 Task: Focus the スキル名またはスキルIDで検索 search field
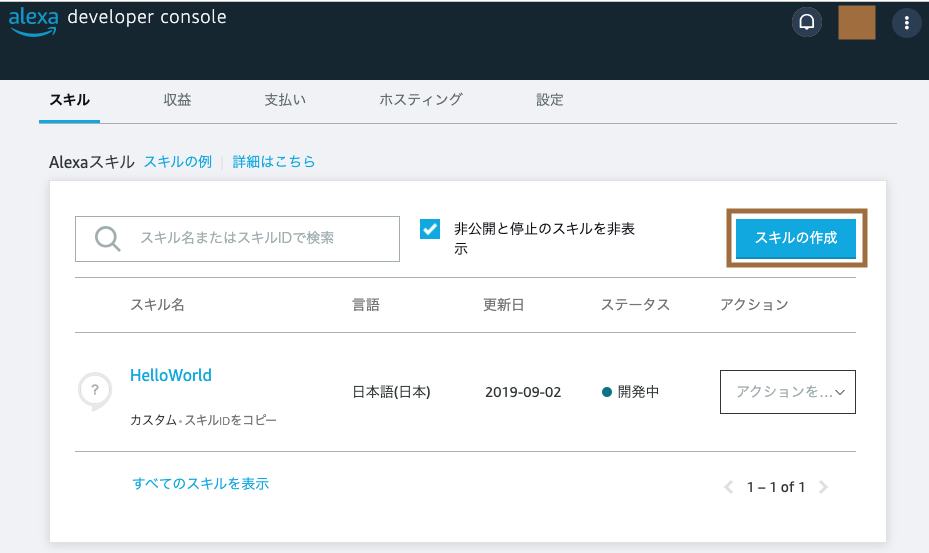(x=237, y=239)
